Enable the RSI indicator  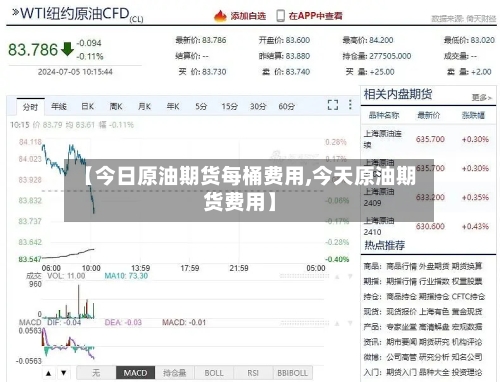[253, 373]
